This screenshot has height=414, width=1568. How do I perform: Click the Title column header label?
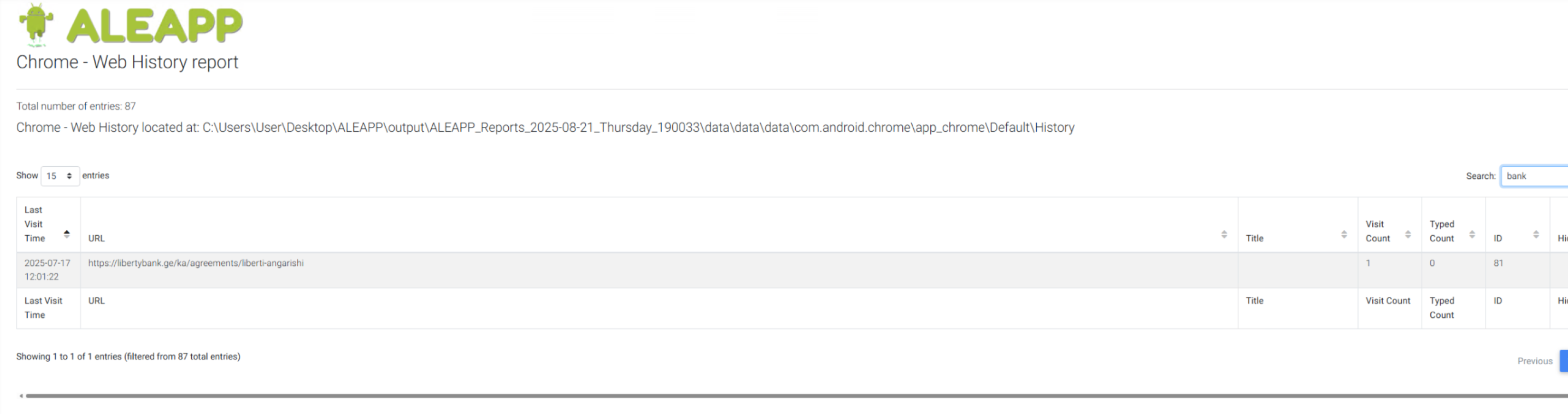[1254, 238]
